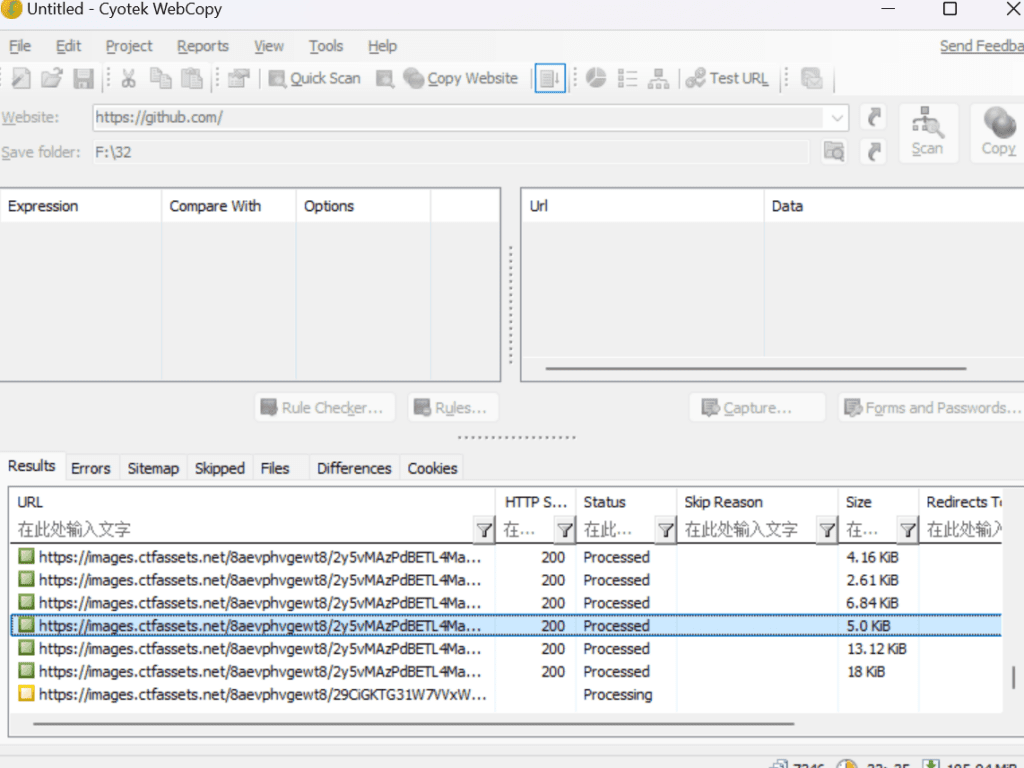Click the feedback mail icon in toolbar

tap(812, 78)
